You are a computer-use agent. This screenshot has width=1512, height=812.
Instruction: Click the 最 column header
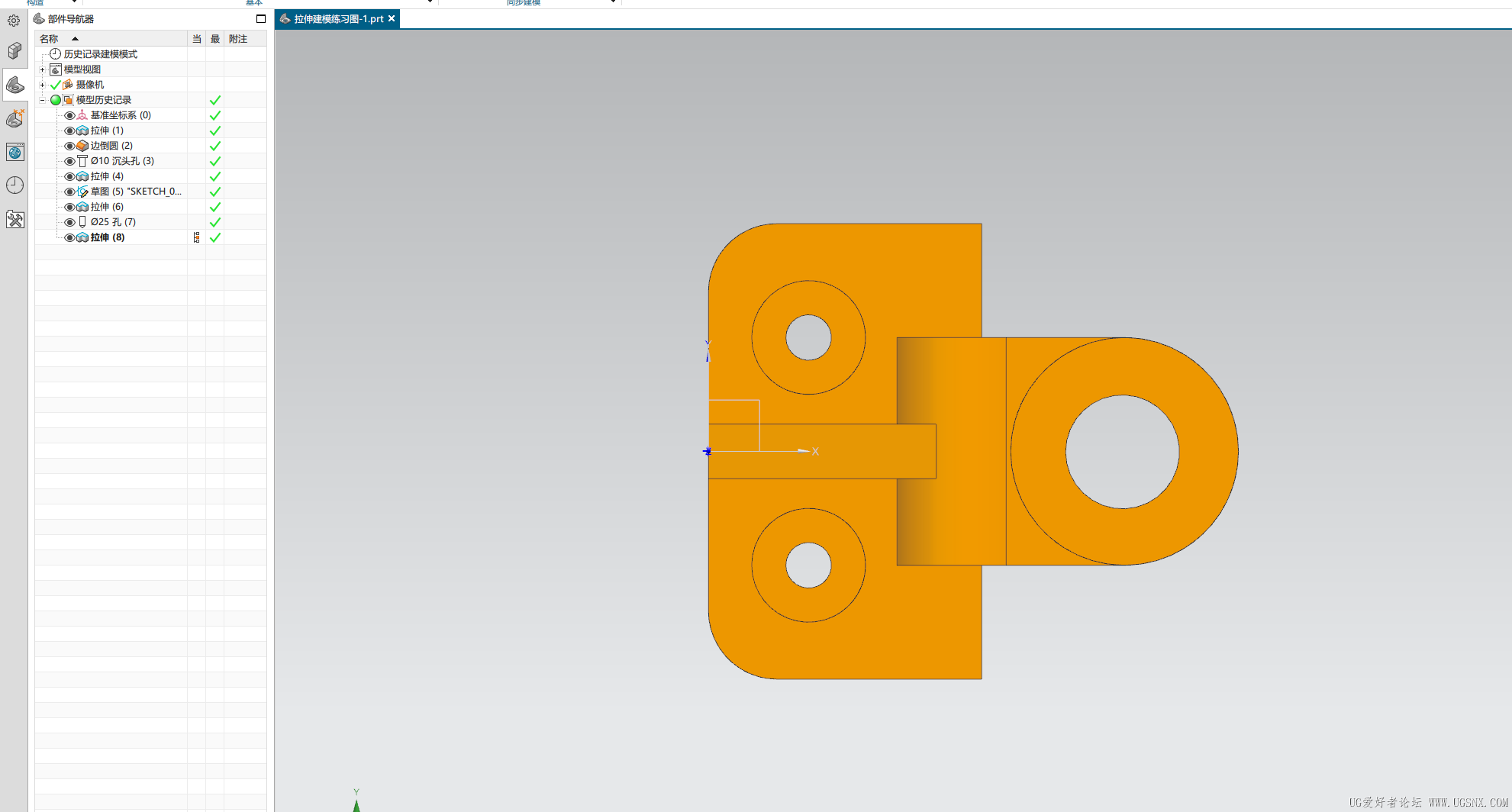(215, 39)
